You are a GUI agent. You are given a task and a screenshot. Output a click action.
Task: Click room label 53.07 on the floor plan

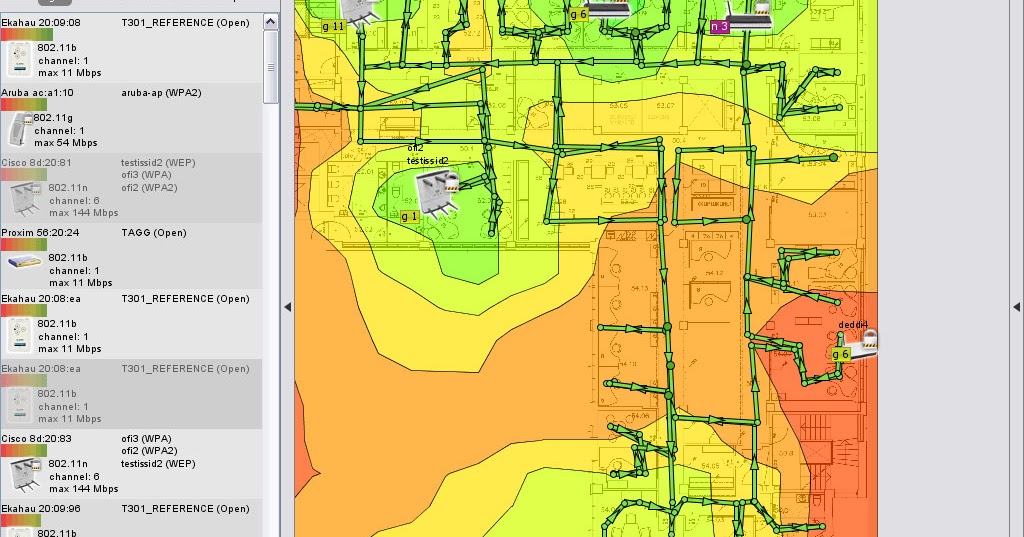tap(665, 105)
